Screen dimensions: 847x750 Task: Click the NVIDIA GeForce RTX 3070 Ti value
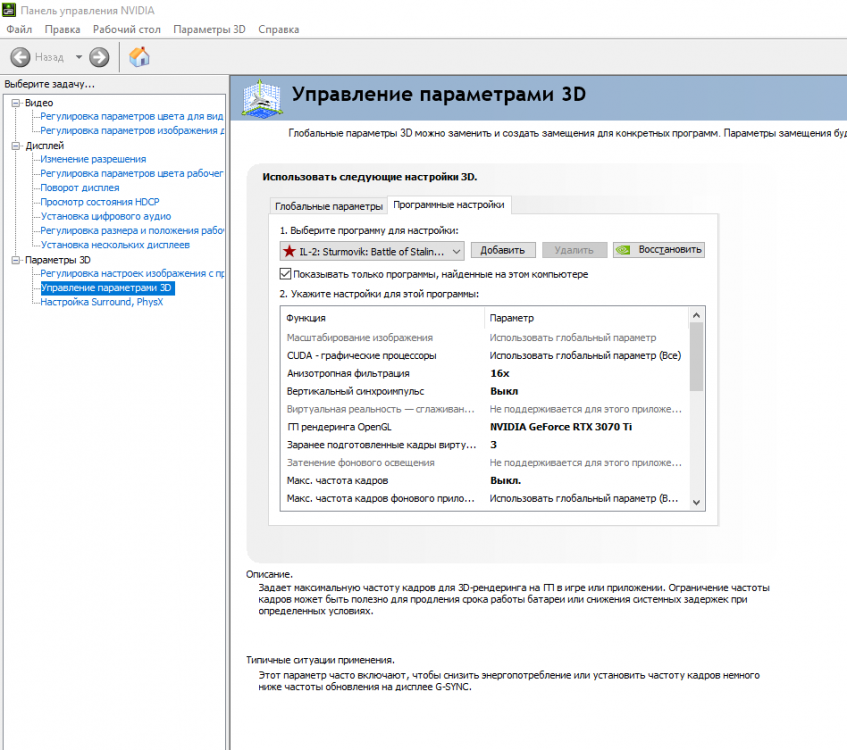(561, 427)
